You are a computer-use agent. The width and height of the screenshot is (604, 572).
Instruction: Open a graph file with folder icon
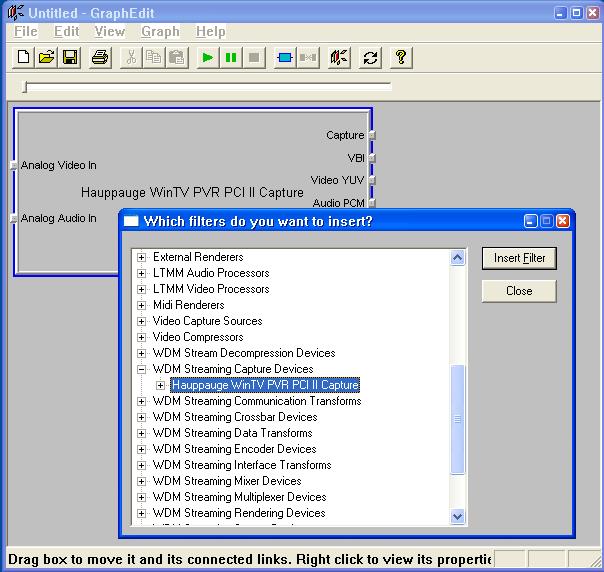(x=46, y=58)
